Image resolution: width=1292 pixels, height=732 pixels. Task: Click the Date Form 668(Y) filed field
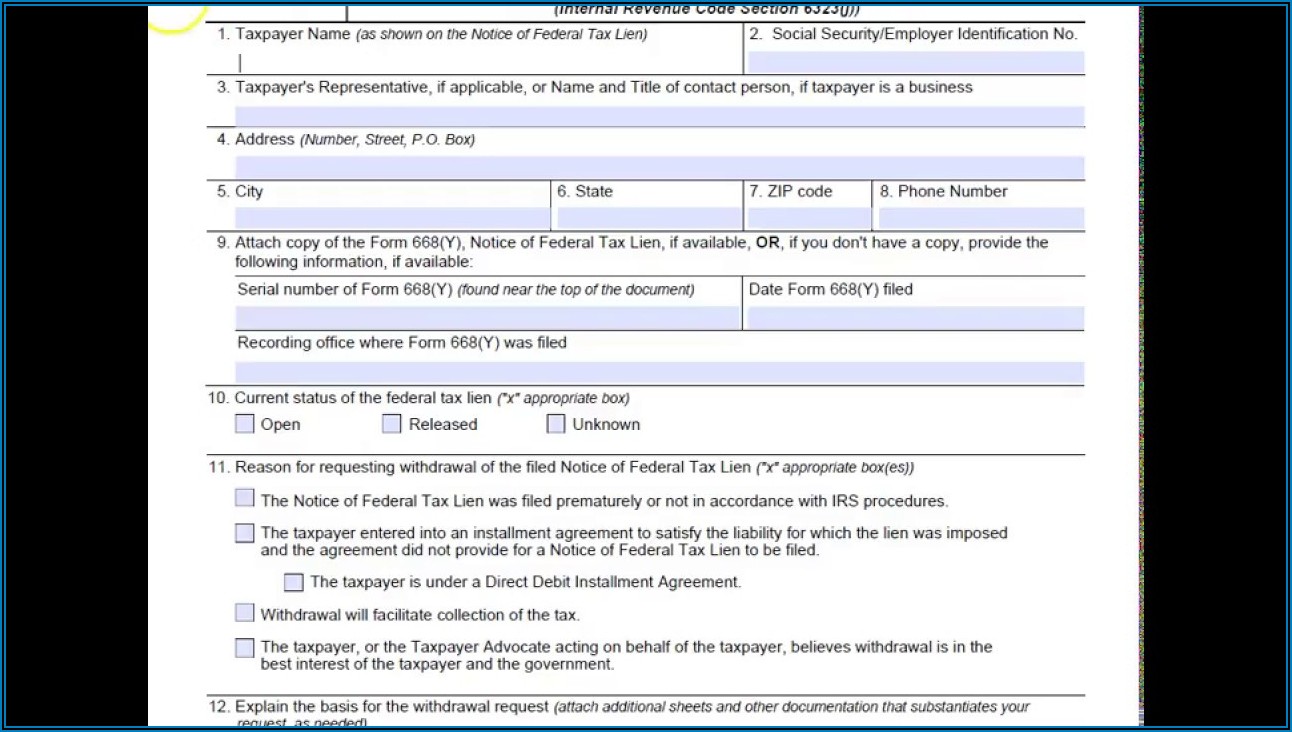[x=915, y=318]
